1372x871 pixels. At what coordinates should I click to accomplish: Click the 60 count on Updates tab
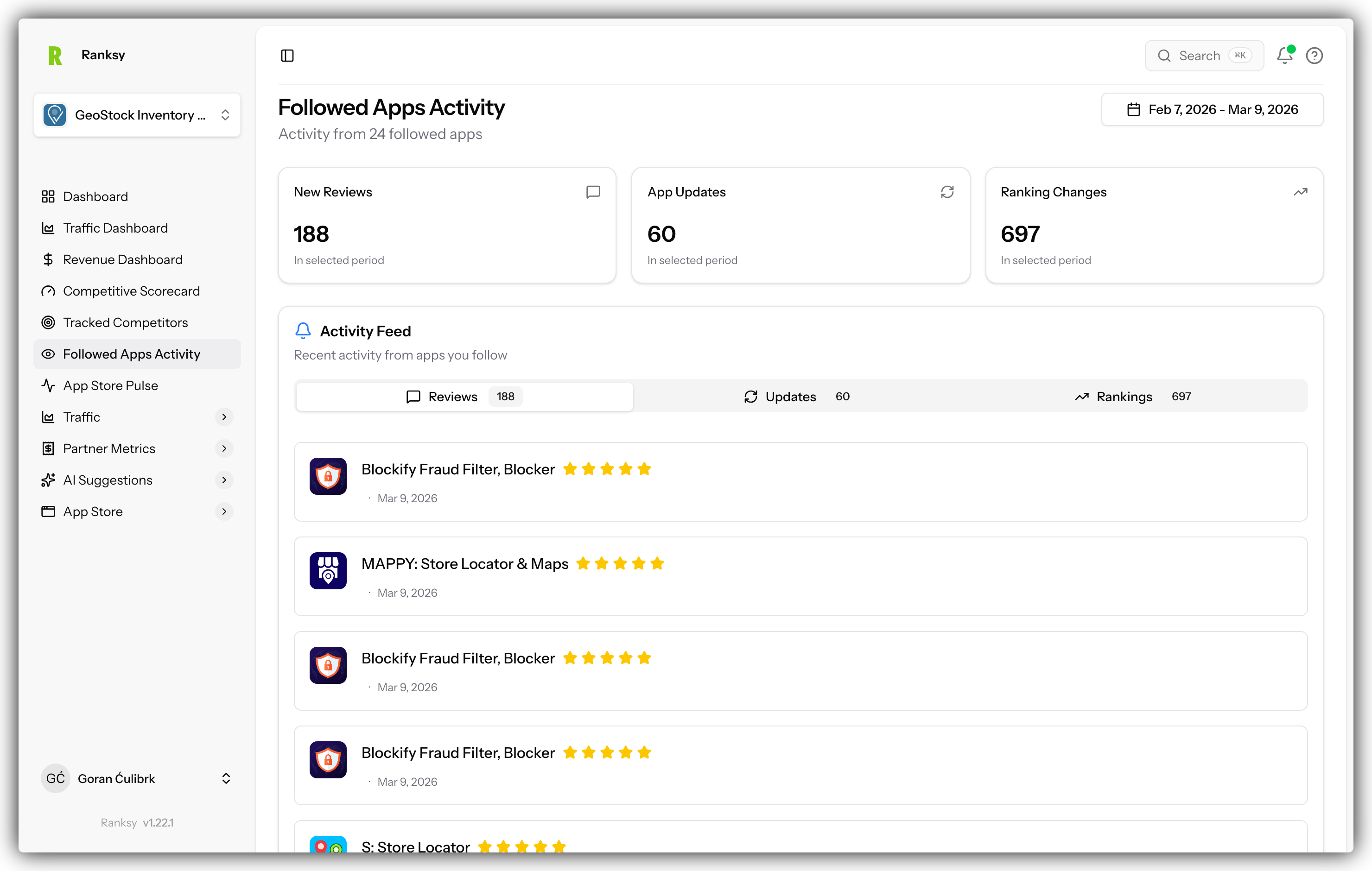tap(842, 397)
